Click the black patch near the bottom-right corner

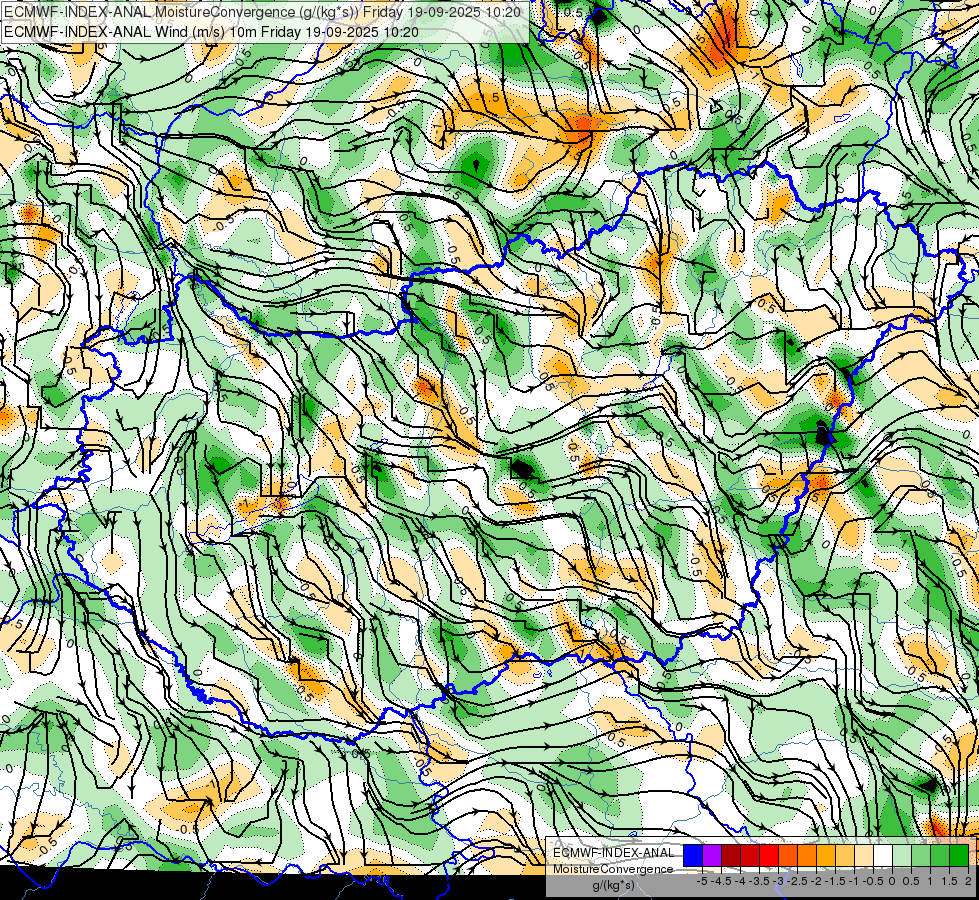(929, 786)
